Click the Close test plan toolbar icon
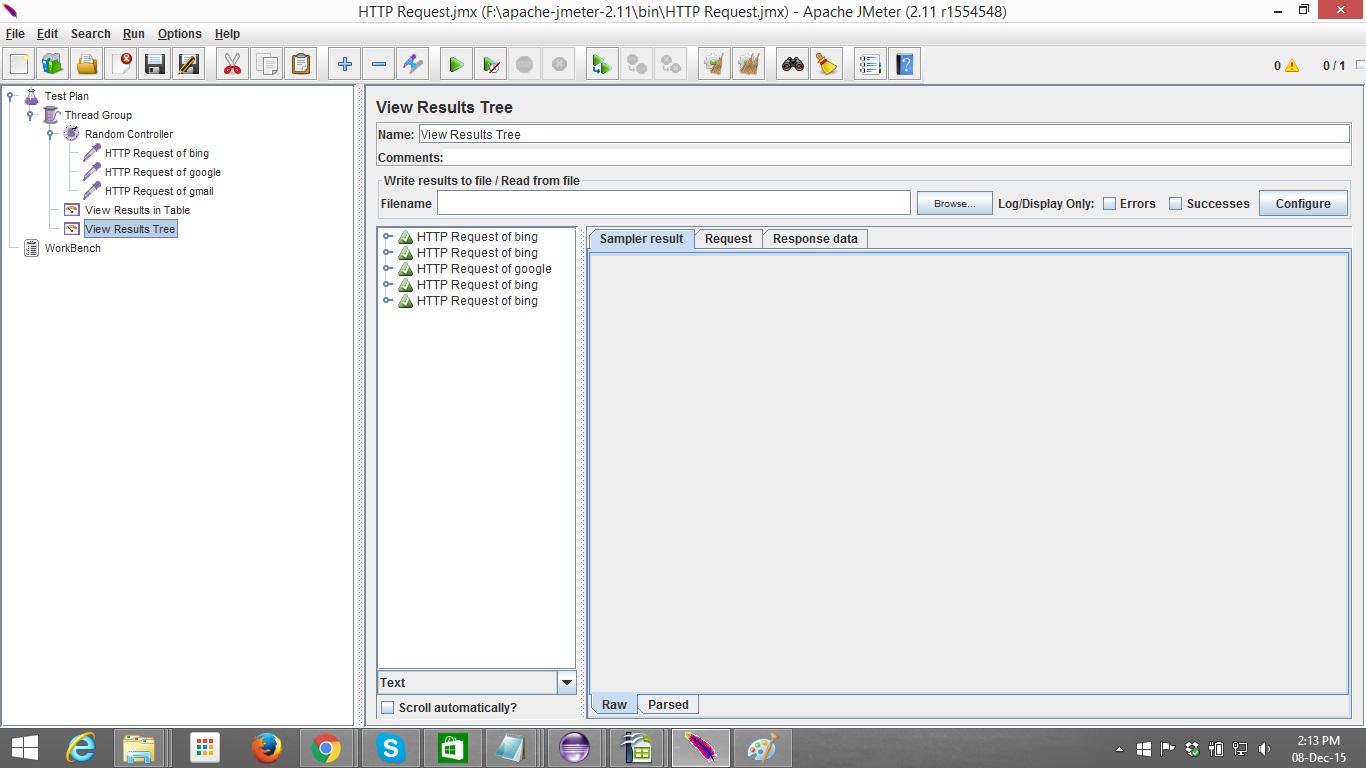Image resolution: width=1366 pixels, height=768 pixels. click(121, 65)
